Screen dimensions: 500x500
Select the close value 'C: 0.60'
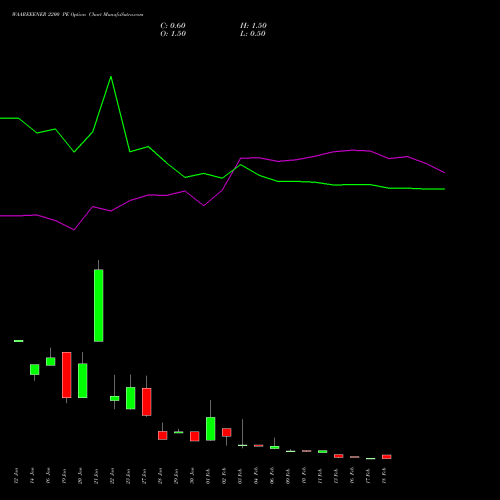(x=173, y=26)
